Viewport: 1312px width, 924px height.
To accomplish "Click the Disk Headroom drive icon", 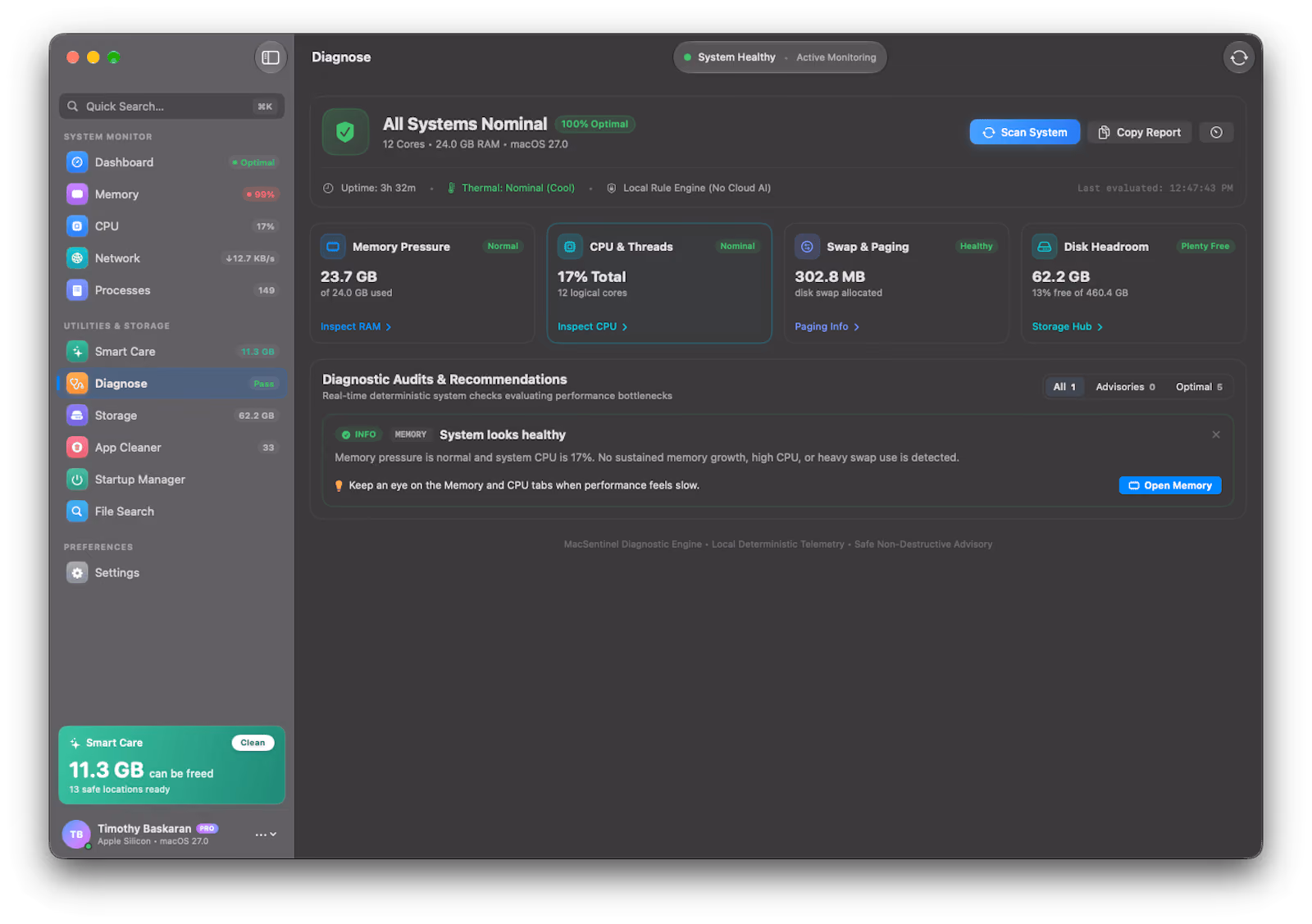I will click(x=1044, y=246).
